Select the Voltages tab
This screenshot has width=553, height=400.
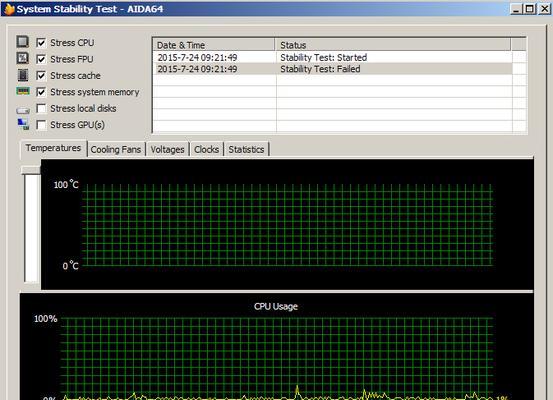point(168,150)
